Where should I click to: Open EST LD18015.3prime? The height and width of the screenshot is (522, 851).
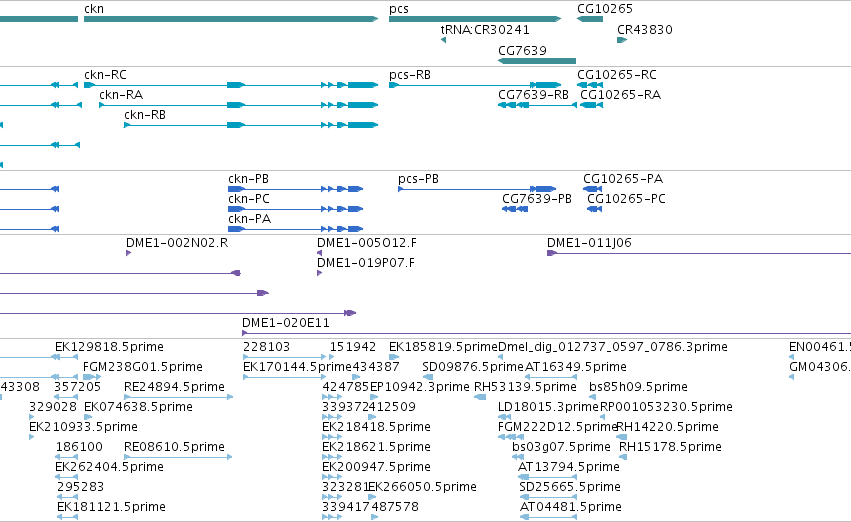pyautogui.click(x=548, y=406)
